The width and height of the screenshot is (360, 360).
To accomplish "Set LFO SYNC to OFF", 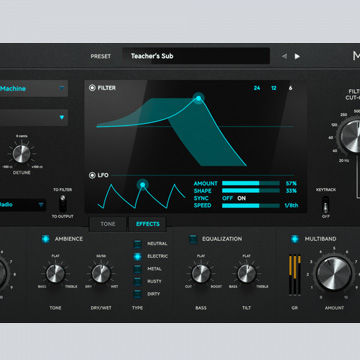I will point(227,198).
